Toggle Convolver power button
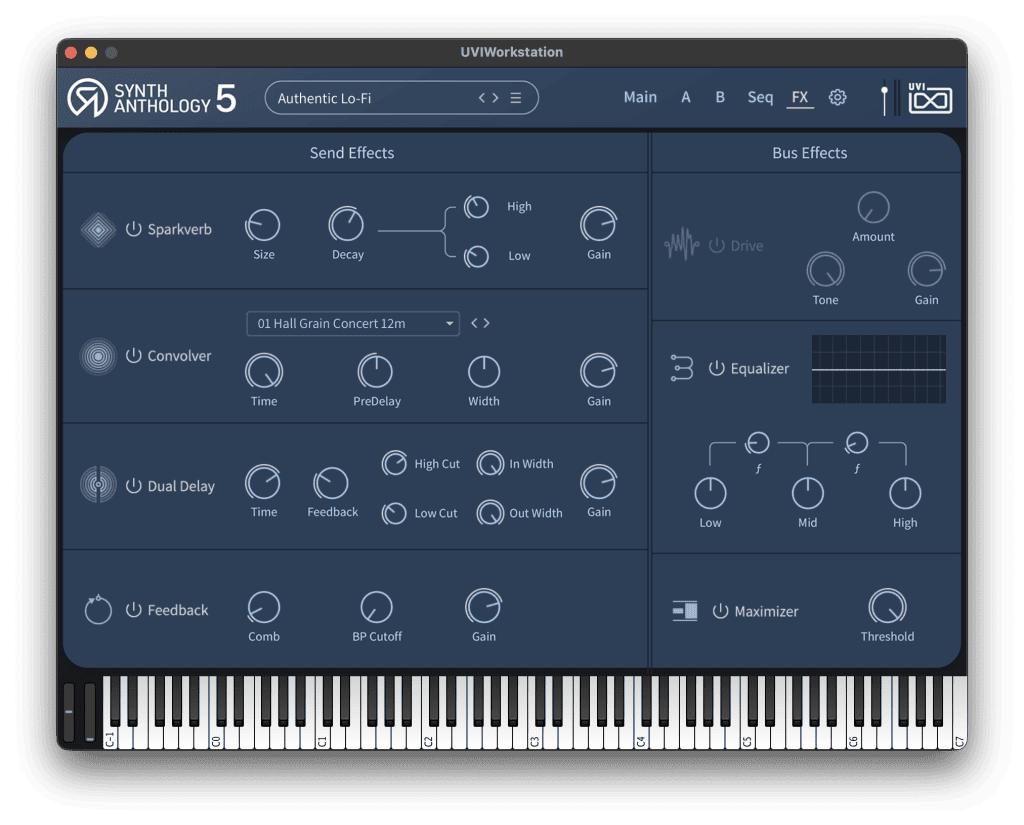This screenshot has width=1024, height=825. 133,355
